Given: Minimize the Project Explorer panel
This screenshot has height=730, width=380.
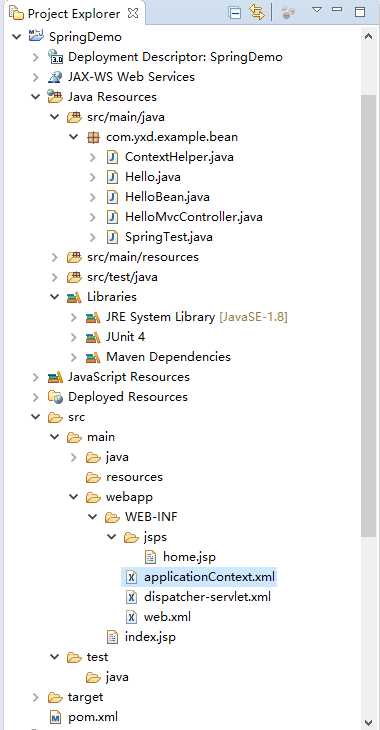Looking at the screenshot, I should point(338,9).
